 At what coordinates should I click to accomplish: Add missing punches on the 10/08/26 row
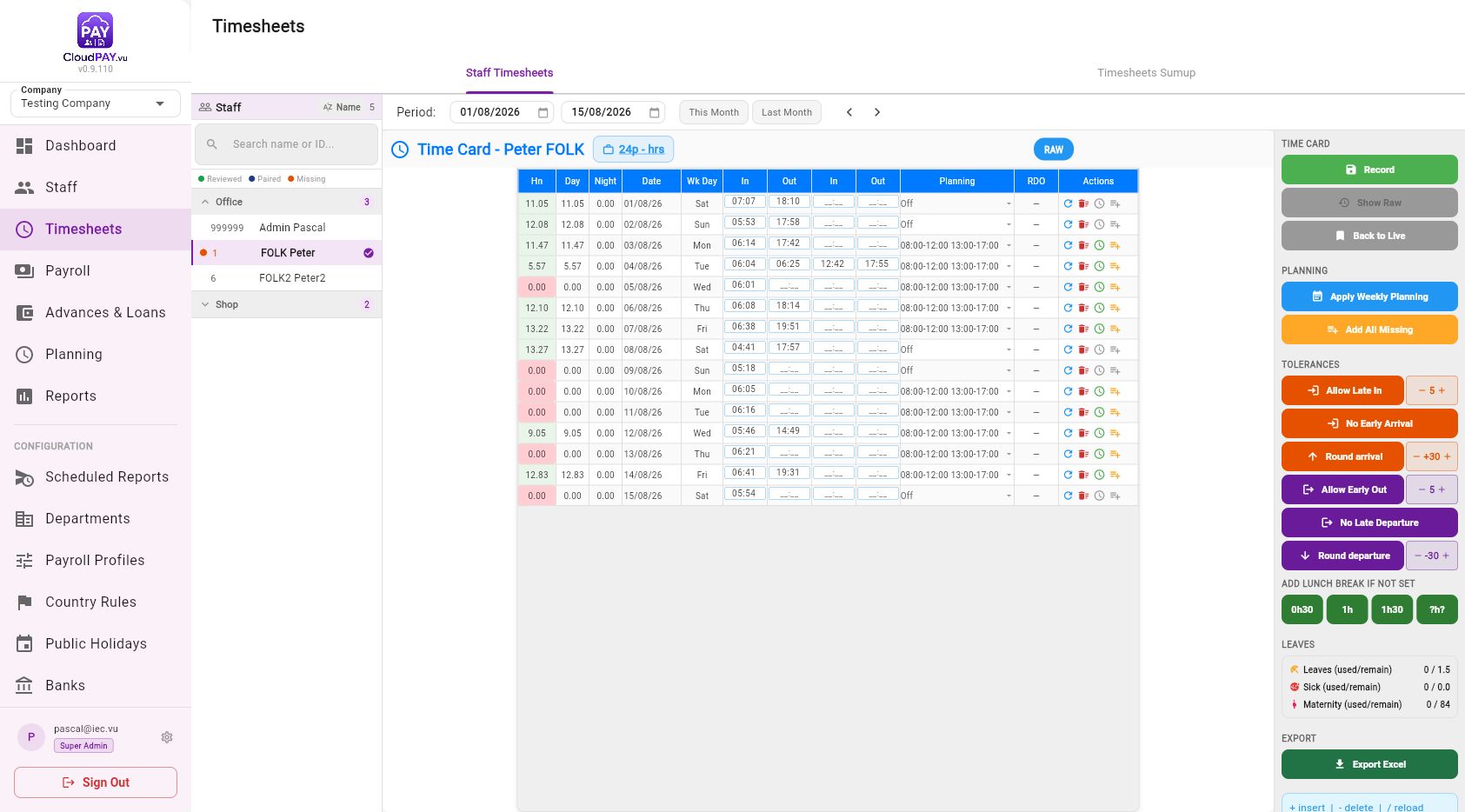(x=1115, y=391)
